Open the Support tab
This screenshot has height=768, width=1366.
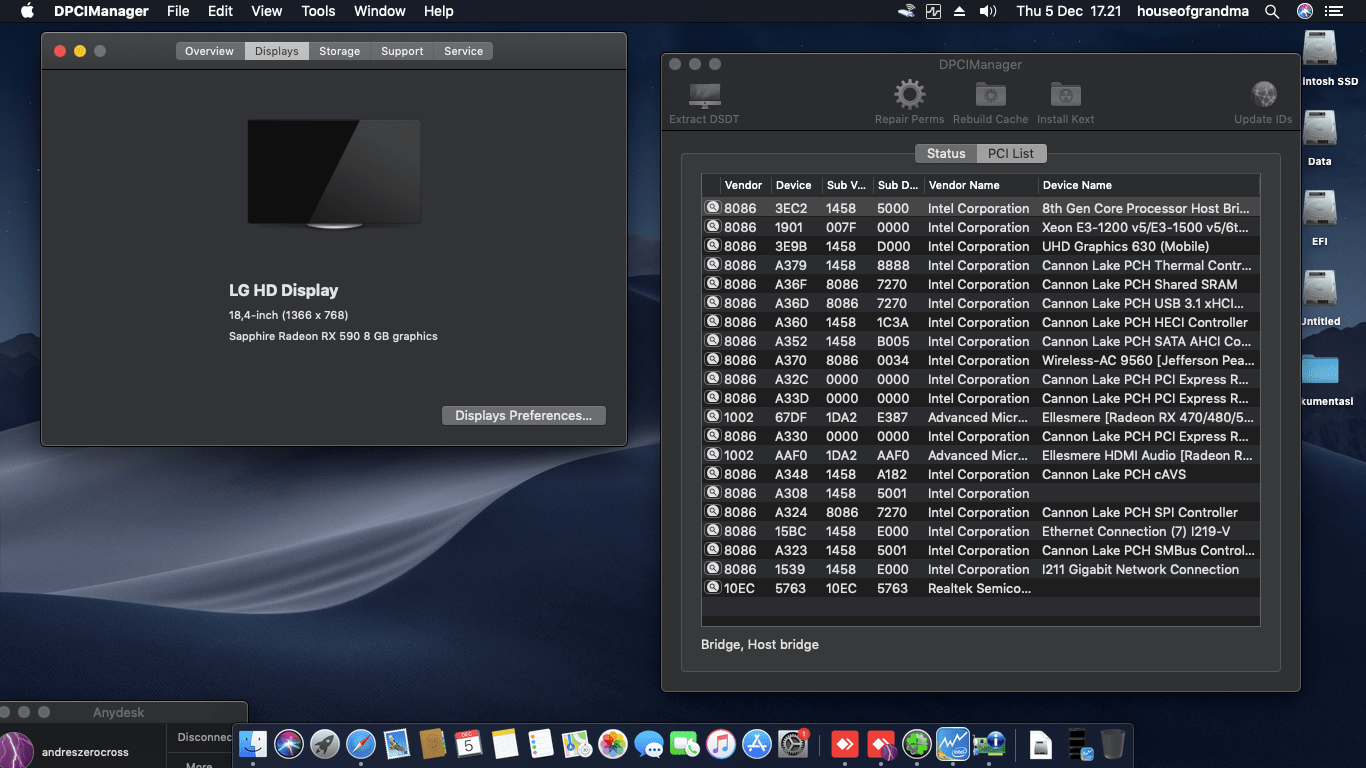pyautogui.click(x=402, y=51)
